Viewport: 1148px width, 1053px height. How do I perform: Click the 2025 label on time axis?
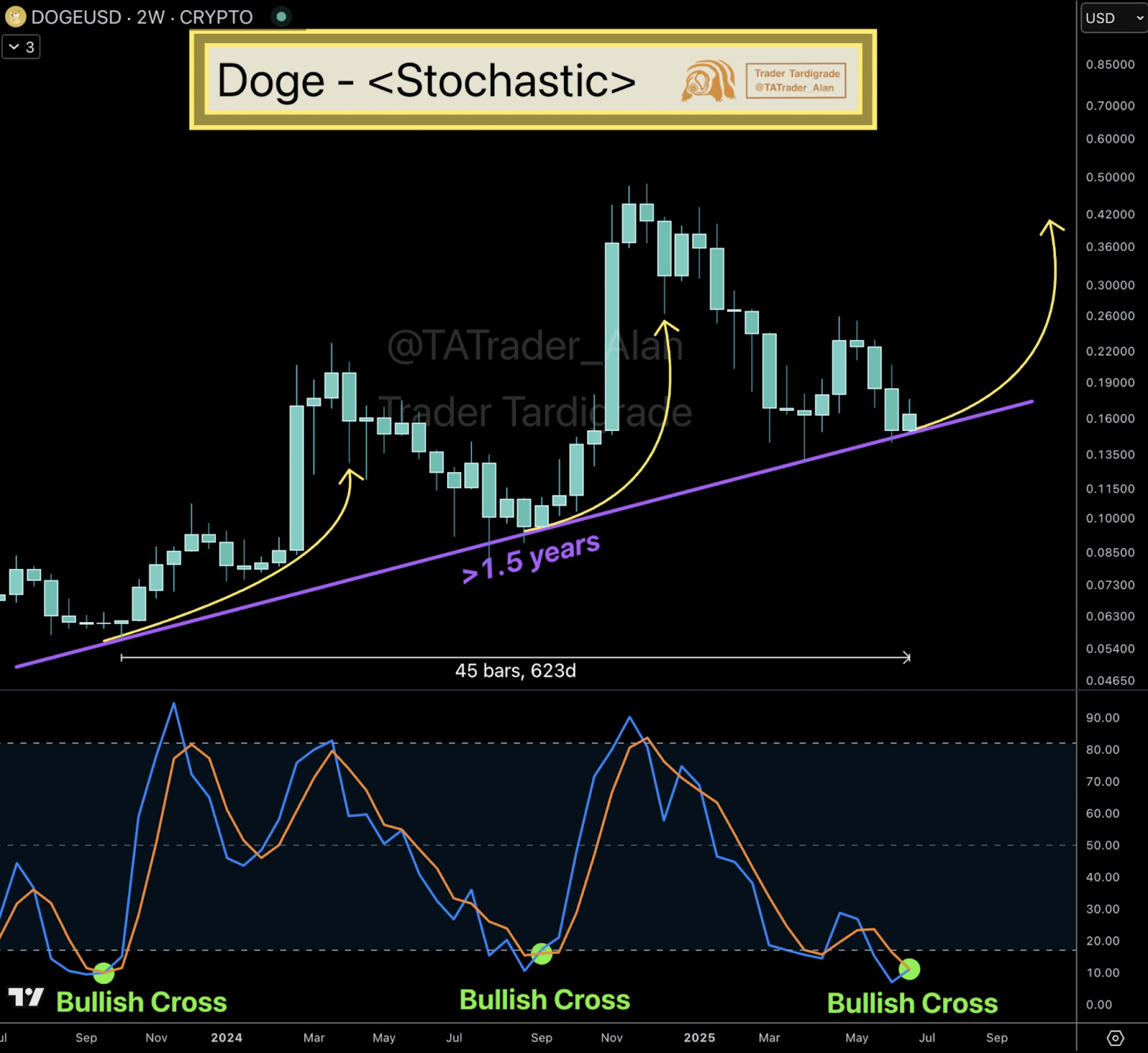click(700, 1037)
